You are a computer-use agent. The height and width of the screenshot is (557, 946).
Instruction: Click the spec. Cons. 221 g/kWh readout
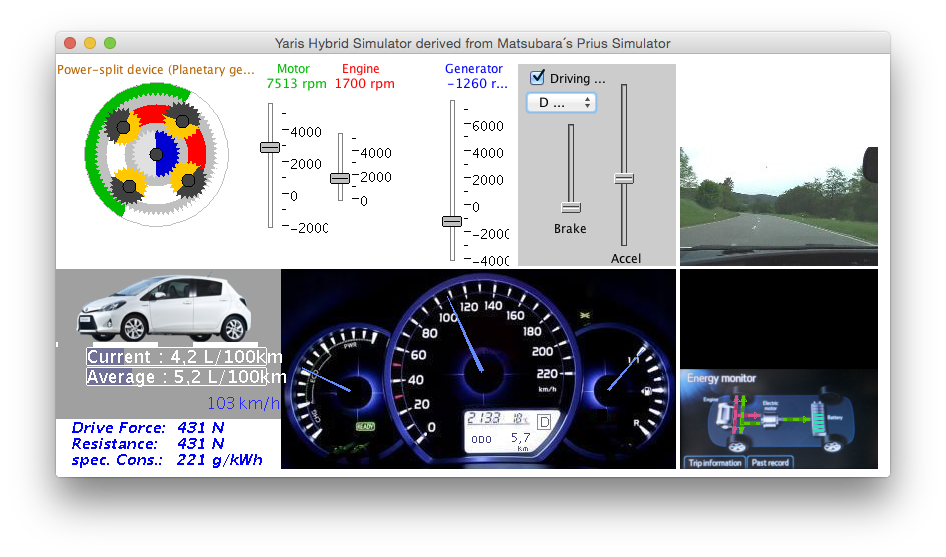(167, 460)
